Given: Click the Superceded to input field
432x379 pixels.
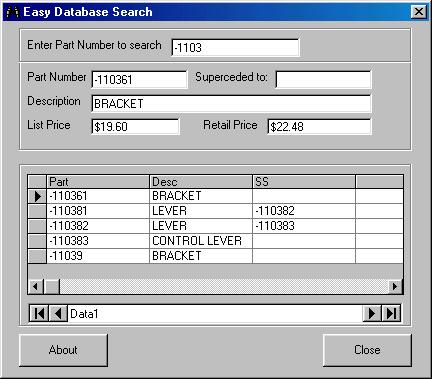Looking at the screenshot, I should [x=323, y=80].
